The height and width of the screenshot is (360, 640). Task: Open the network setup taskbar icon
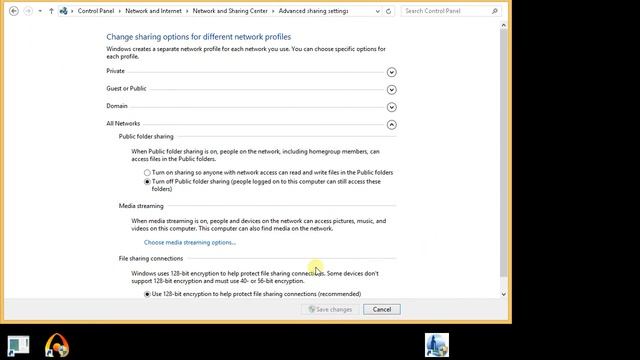[437, 345]
